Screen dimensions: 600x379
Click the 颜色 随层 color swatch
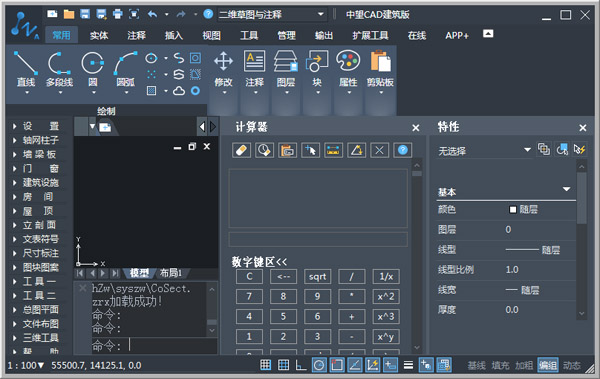click(513, 209)
